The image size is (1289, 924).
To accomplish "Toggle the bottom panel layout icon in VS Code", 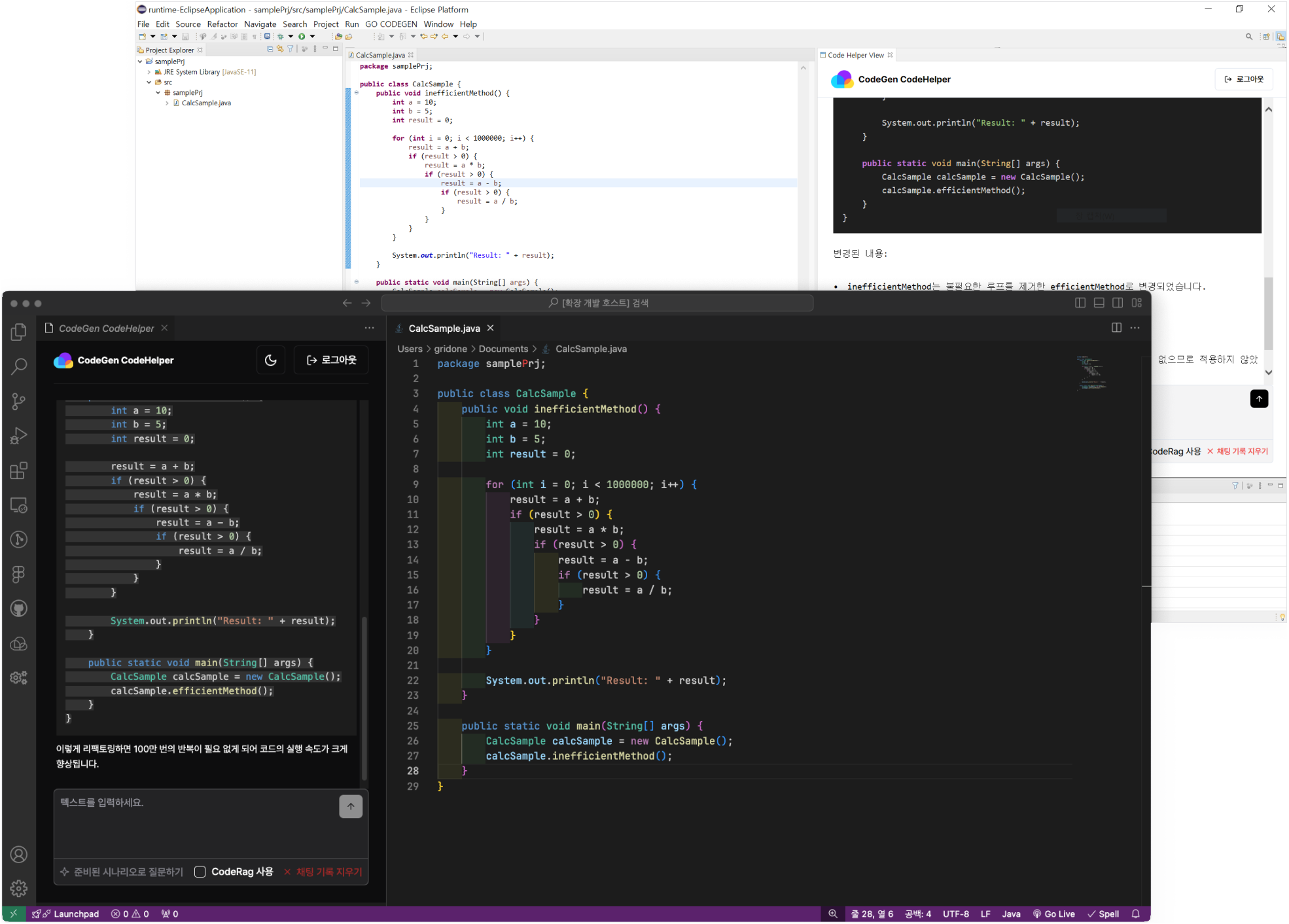I will tap(1099, 303).
